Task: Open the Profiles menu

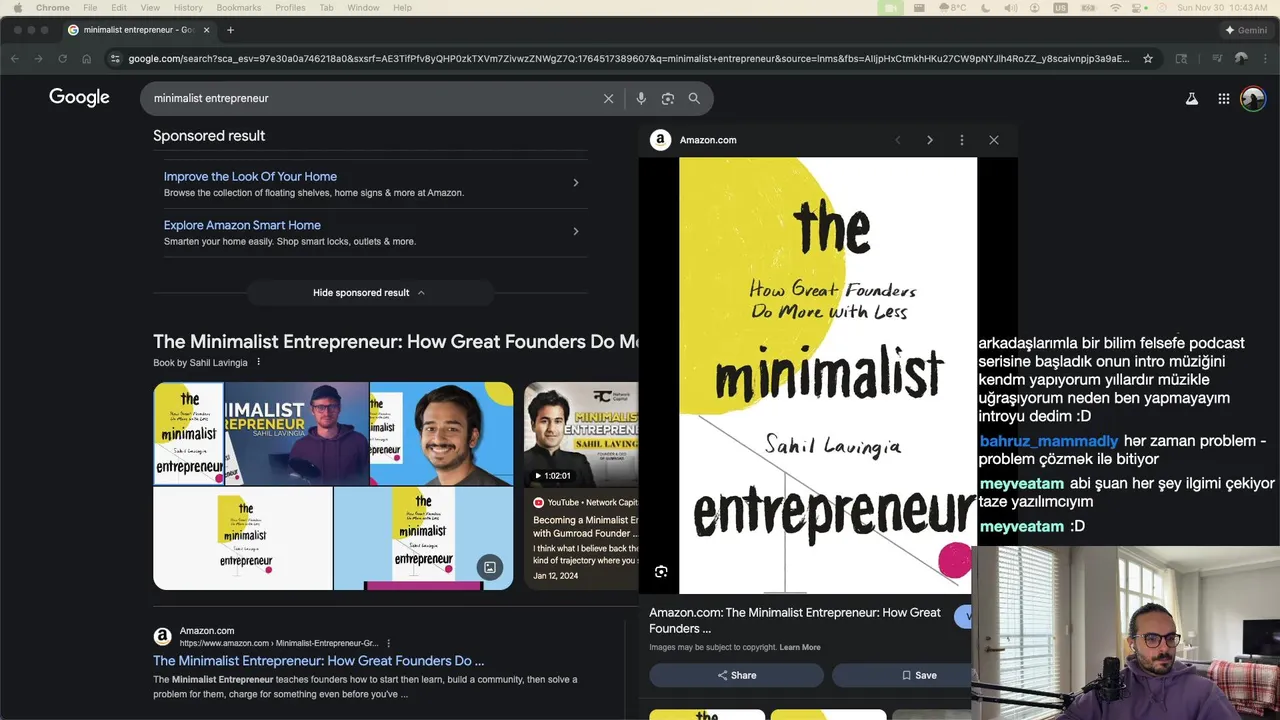Action: (290, 8)
